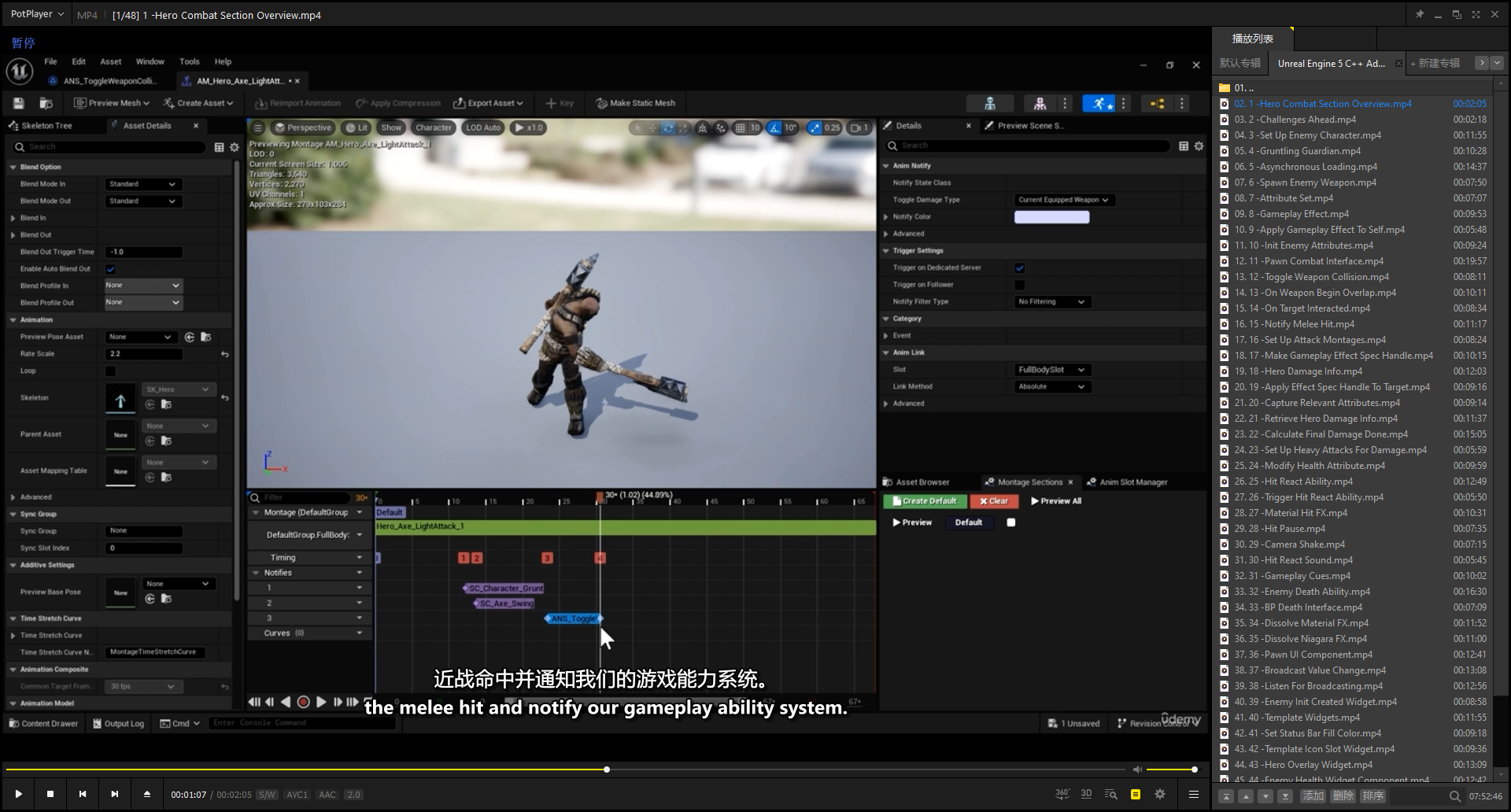Toggle the Default section preview checkbox
The height and width of the screenshot is (812, 1511).
coord(1011,522)
